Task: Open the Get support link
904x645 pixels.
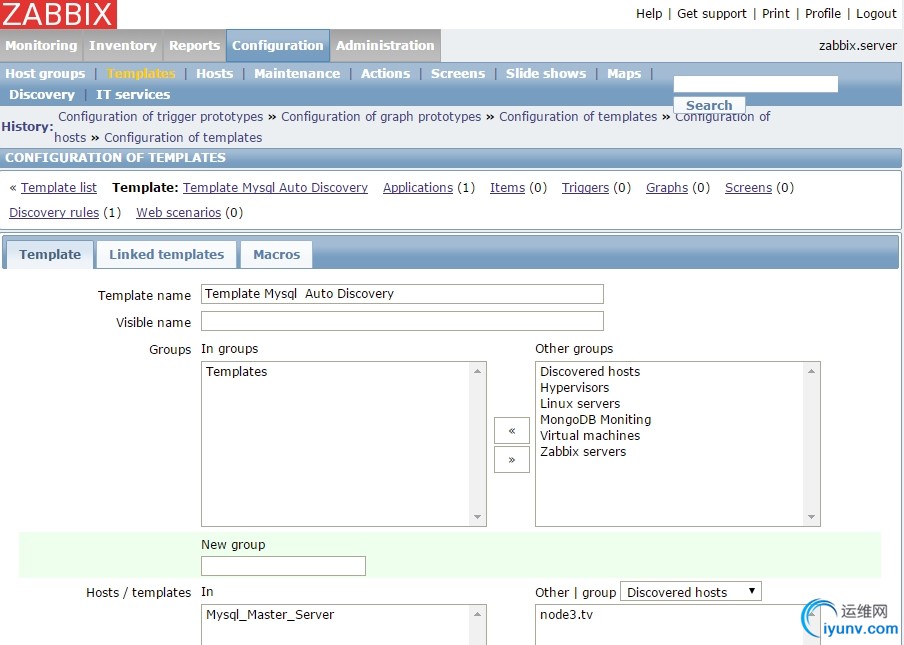Action: 711,14
